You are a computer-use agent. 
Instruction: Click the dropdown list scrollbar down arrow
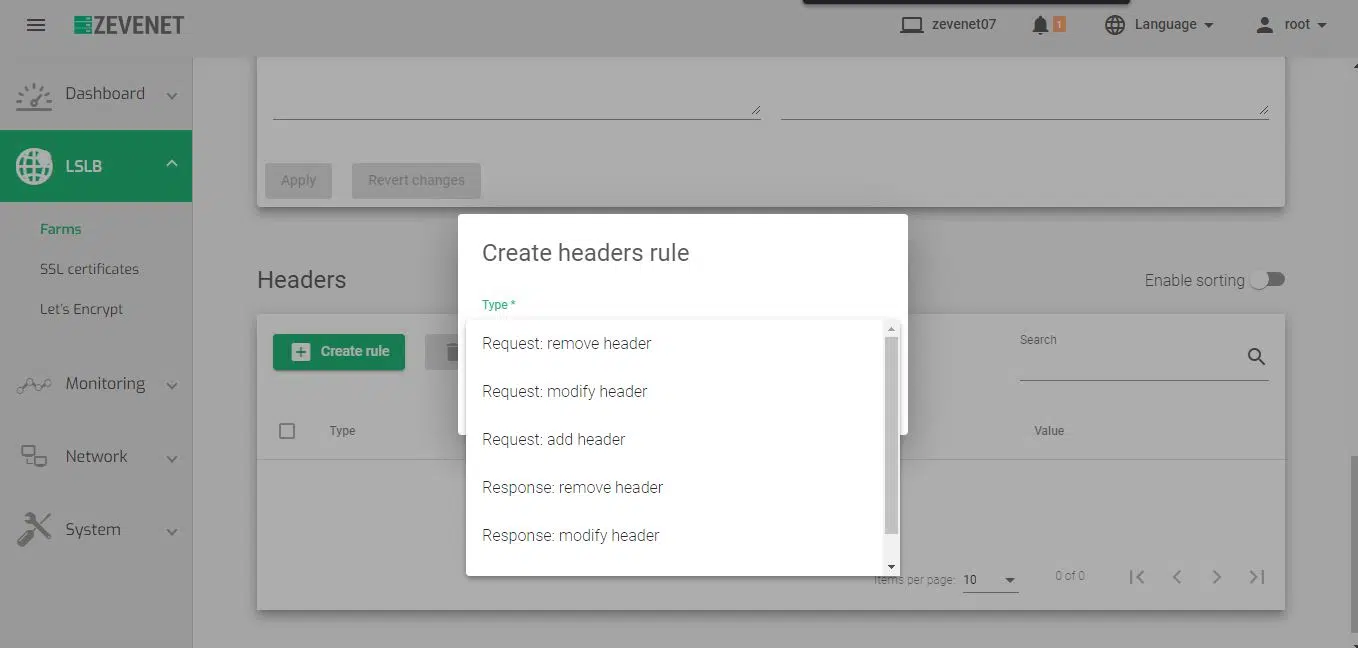[x=891, y=567]
